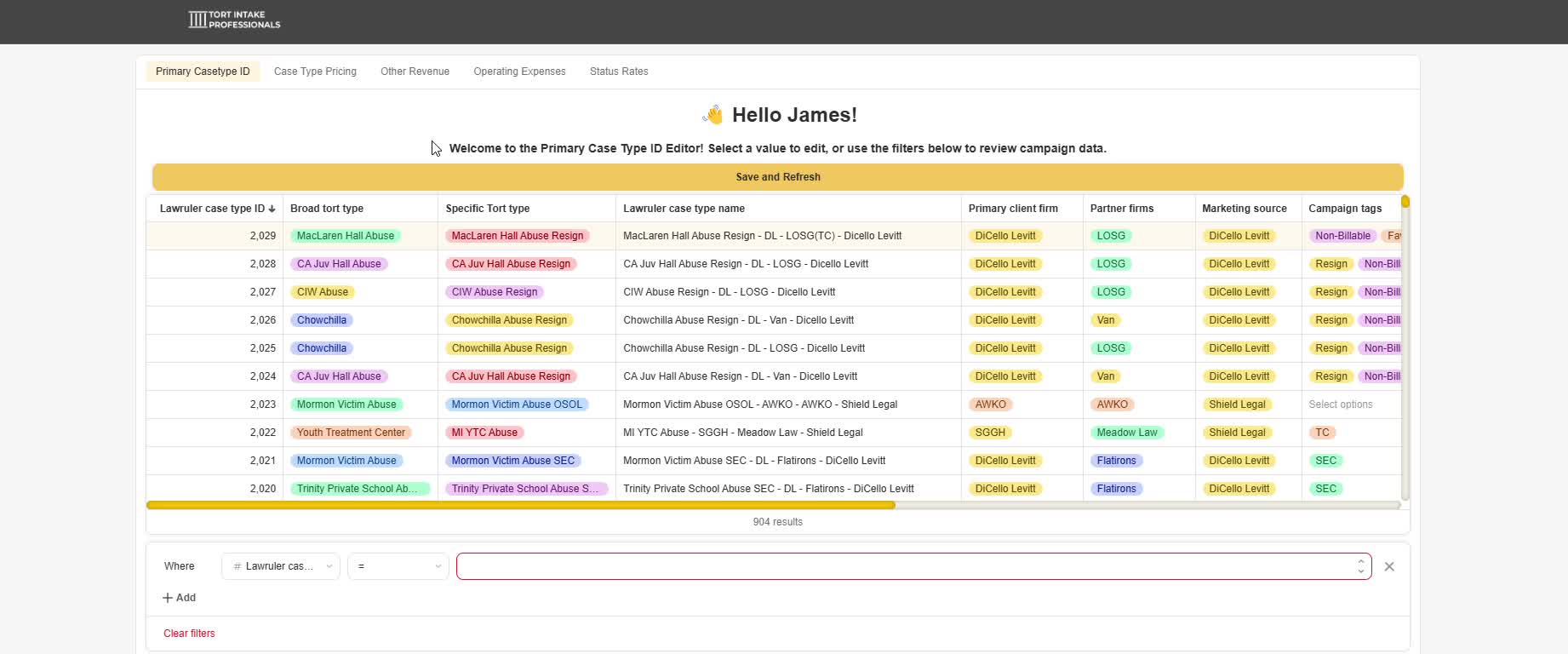1568x654 pixels.
Task: Open the Lawruler case field dropdown
Action: point(281,566)
